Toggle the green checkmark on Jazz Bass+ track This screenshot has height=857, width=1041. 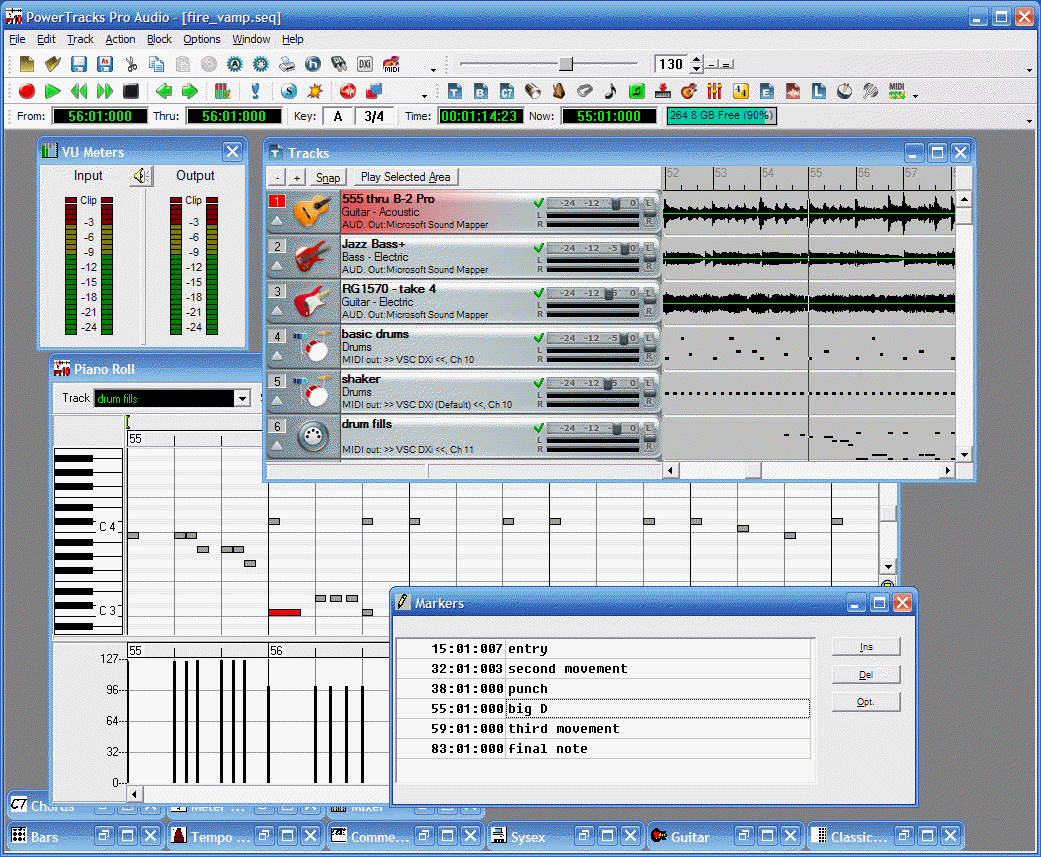click(x=538, y=248)
